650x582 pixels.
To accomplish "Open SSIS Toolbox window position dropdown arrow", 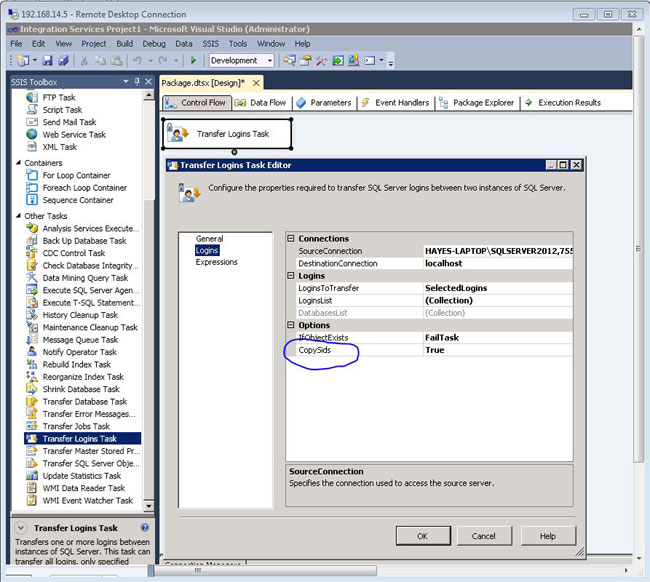I will 126,82.
